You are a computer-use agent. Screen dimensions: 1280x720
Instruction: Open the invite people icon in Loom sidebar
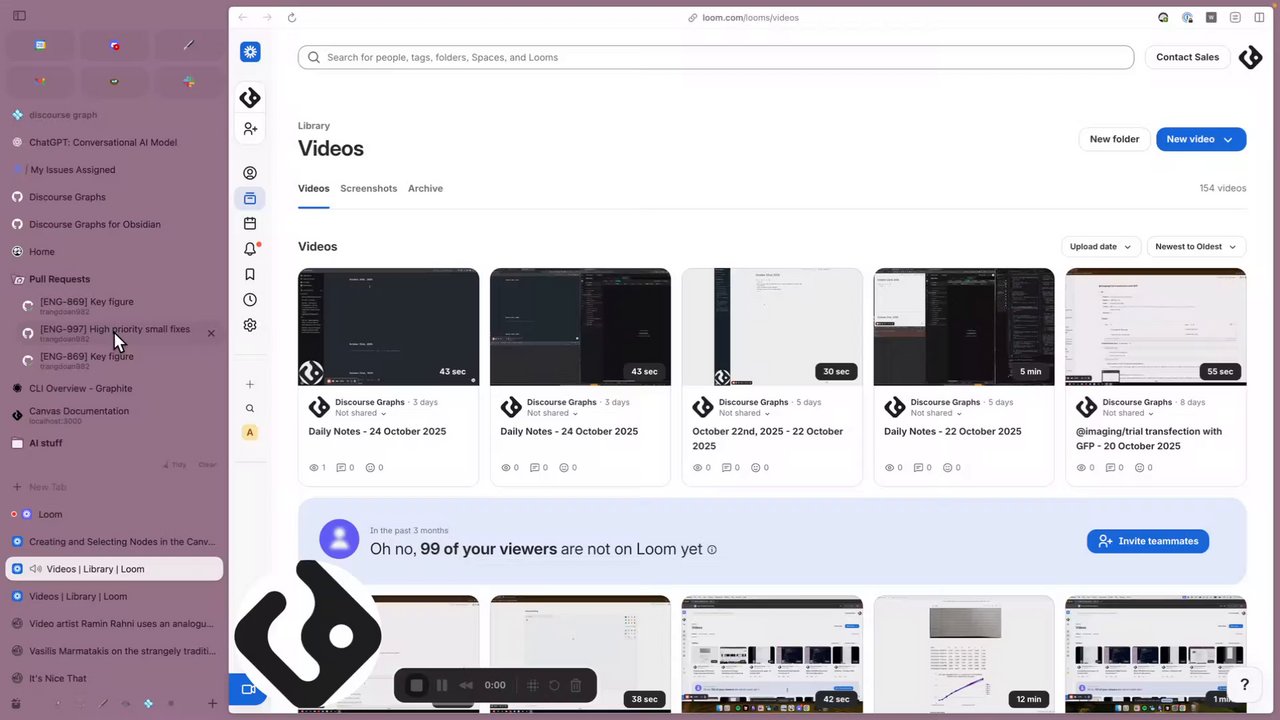pos(250,129)
